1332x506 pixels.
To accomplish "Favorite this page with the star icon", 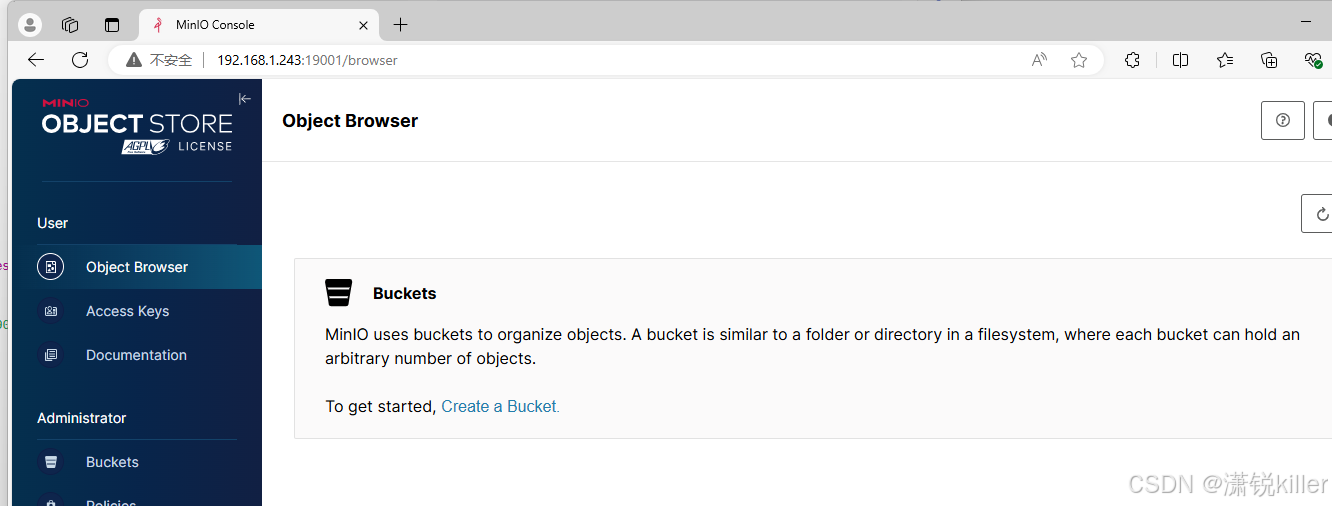I will [1079, 60].
